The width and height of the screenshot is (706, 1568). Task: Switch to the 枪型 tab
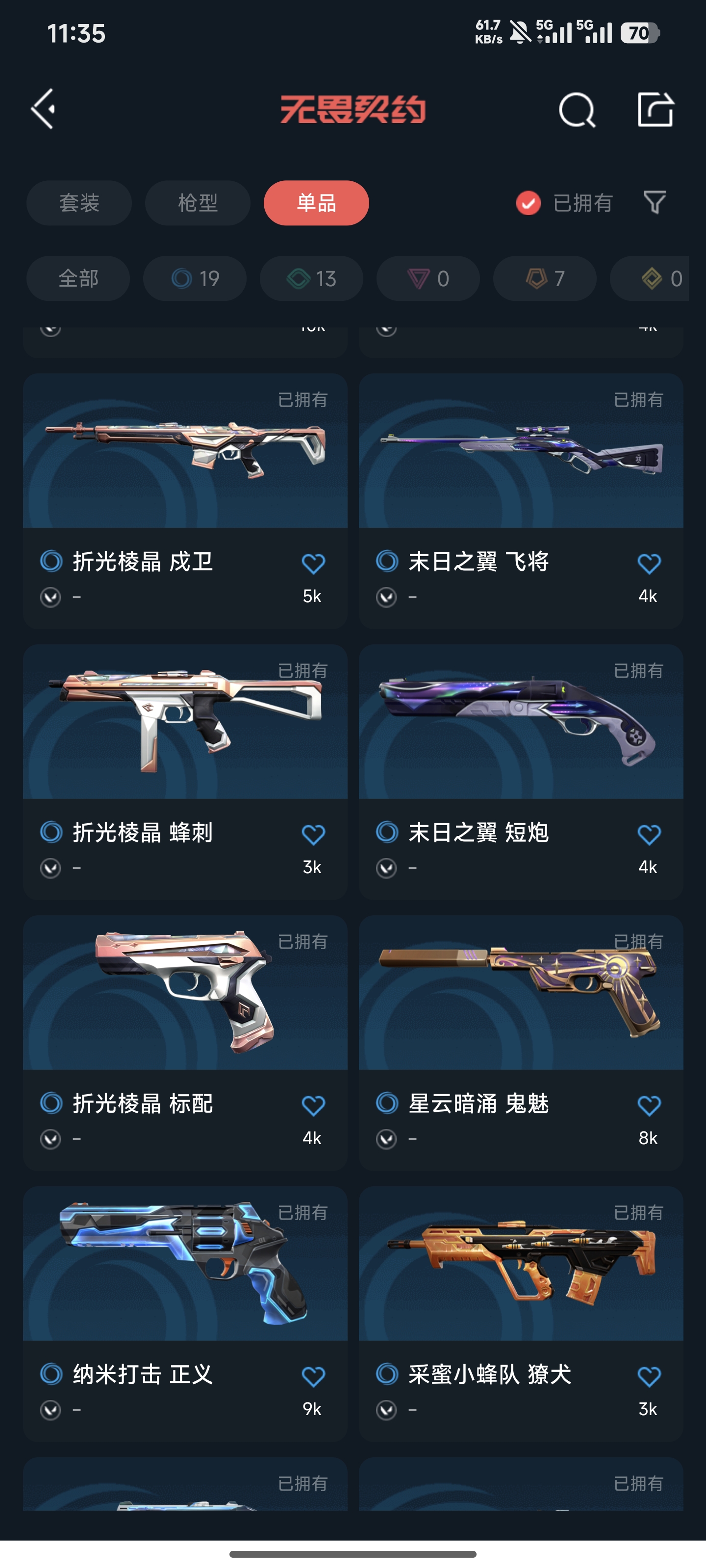[198, 203]
